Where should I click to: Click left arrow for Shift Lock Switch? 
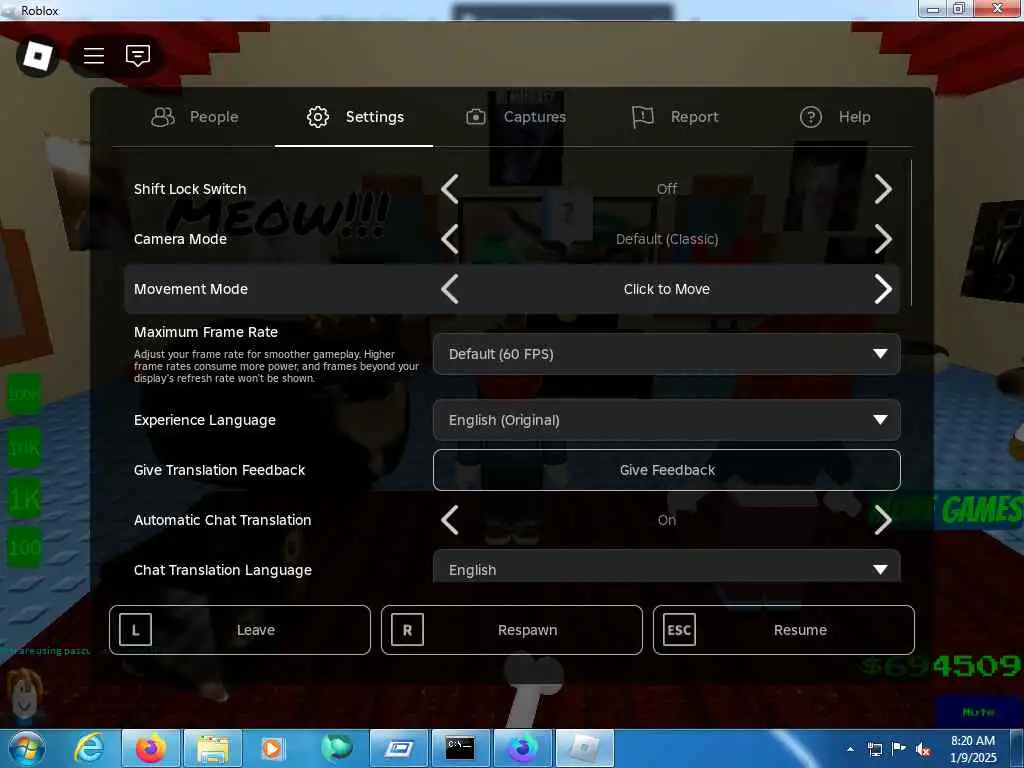click(x=450, y=189)
